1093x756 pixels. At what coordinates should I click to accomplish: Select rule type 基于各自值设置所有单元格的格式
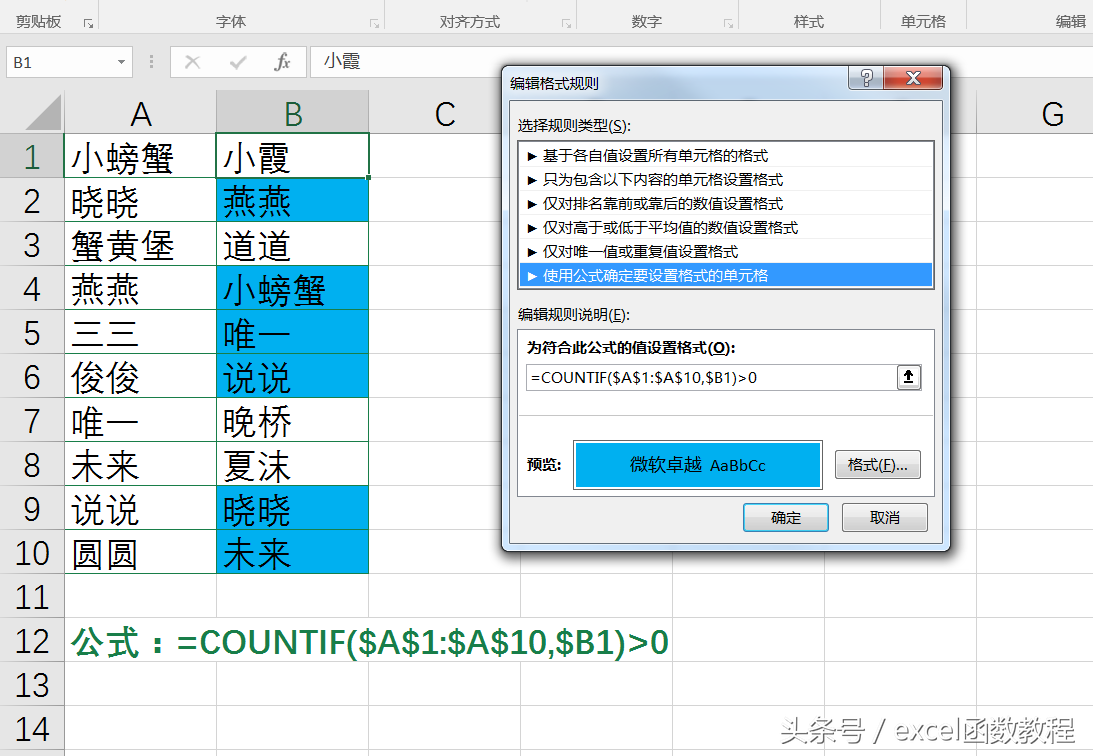726,155
